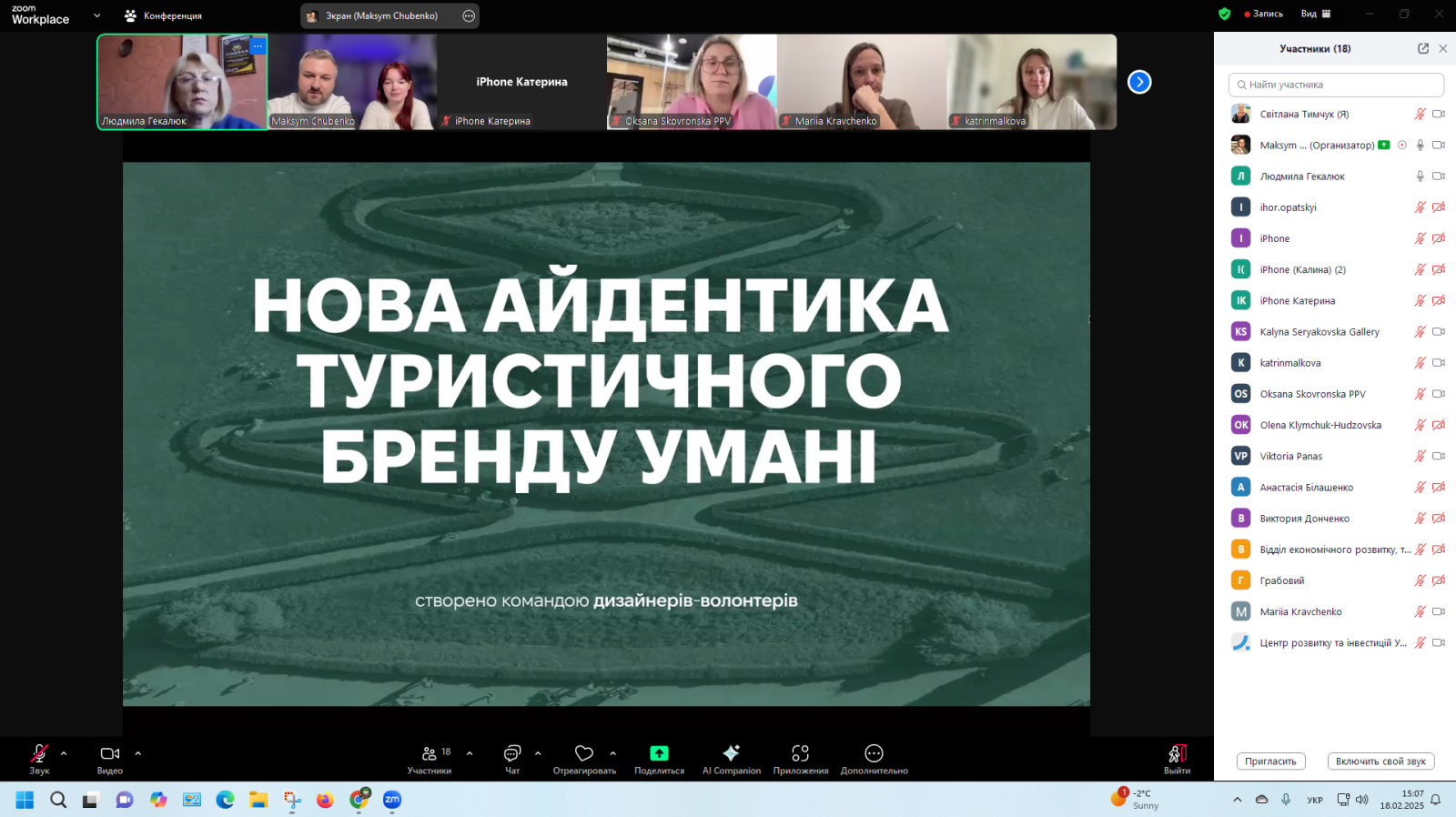Open the Конференция tab
Screen dimensions: 1456x817
click(164, 15)
